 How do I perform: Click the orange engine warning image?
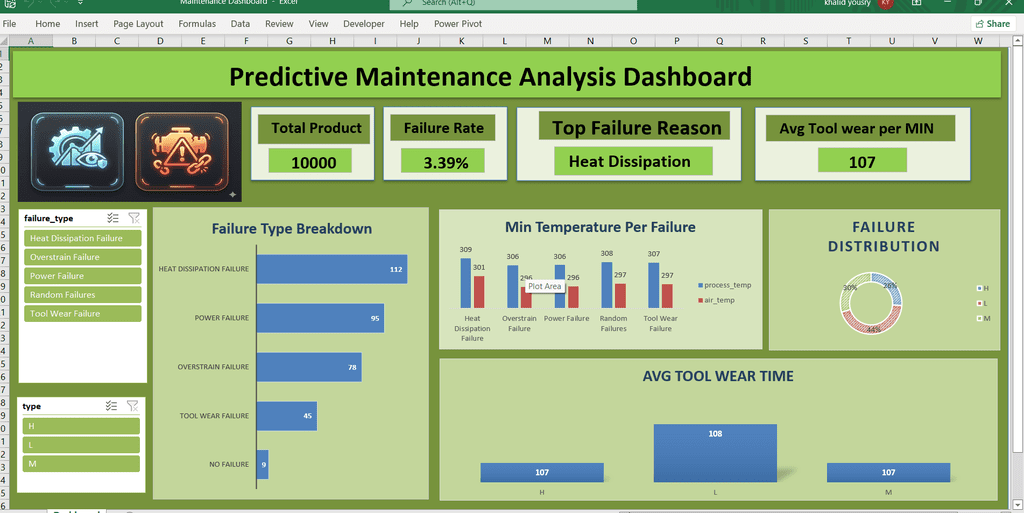point(182,152)
